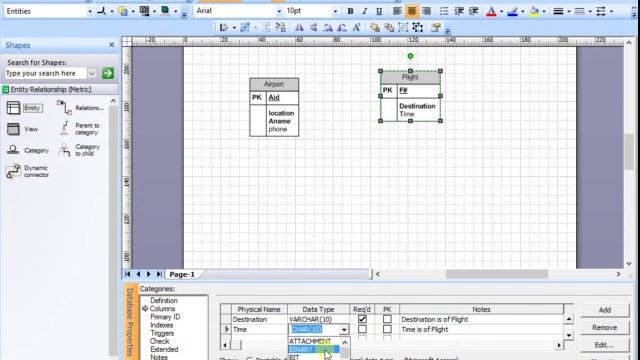640x360 pixels.
Task: Open shape search history dropdown
Action: click(x=92, y=73)
